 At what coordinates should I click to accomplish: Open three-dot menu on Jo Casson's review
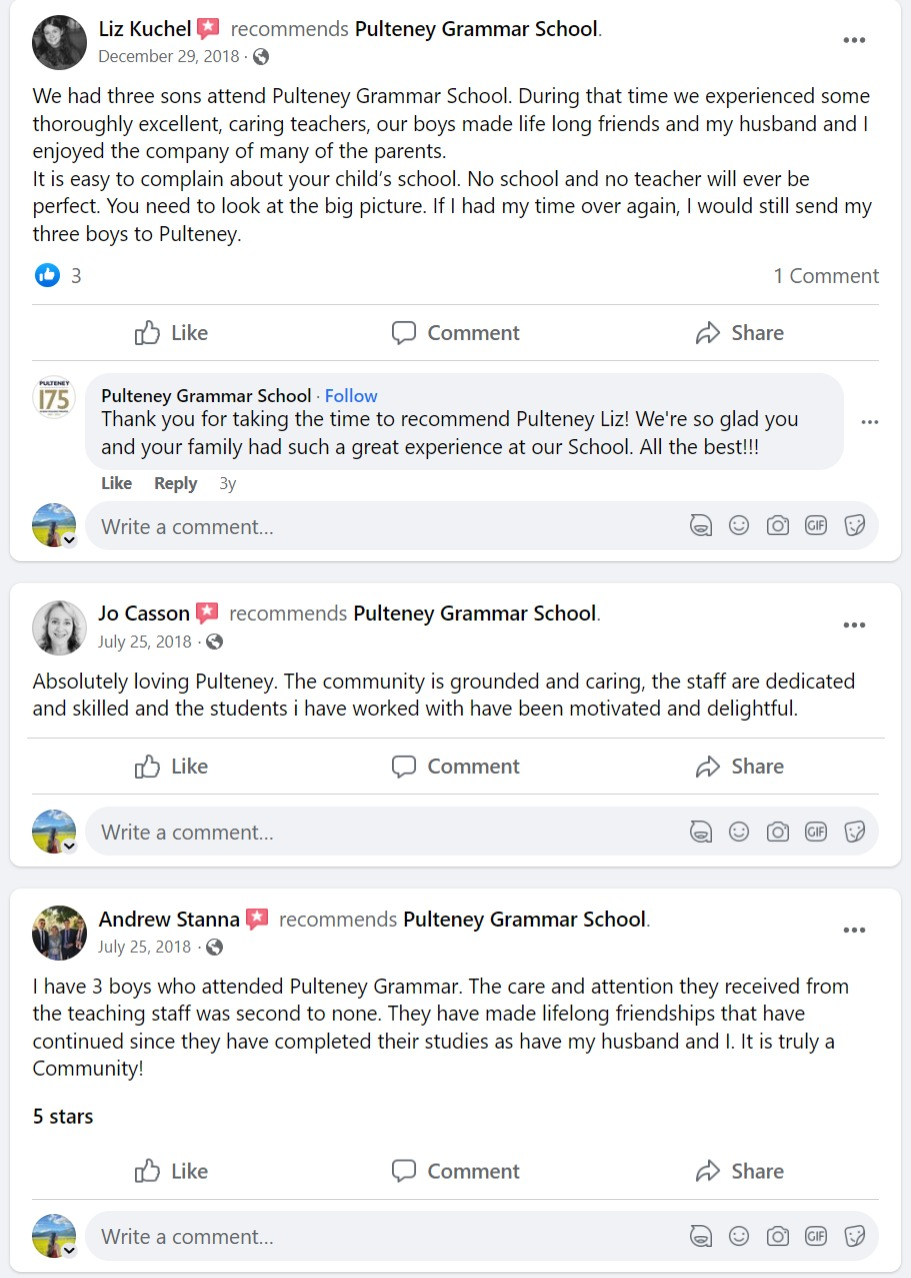[x=853, y=625]
